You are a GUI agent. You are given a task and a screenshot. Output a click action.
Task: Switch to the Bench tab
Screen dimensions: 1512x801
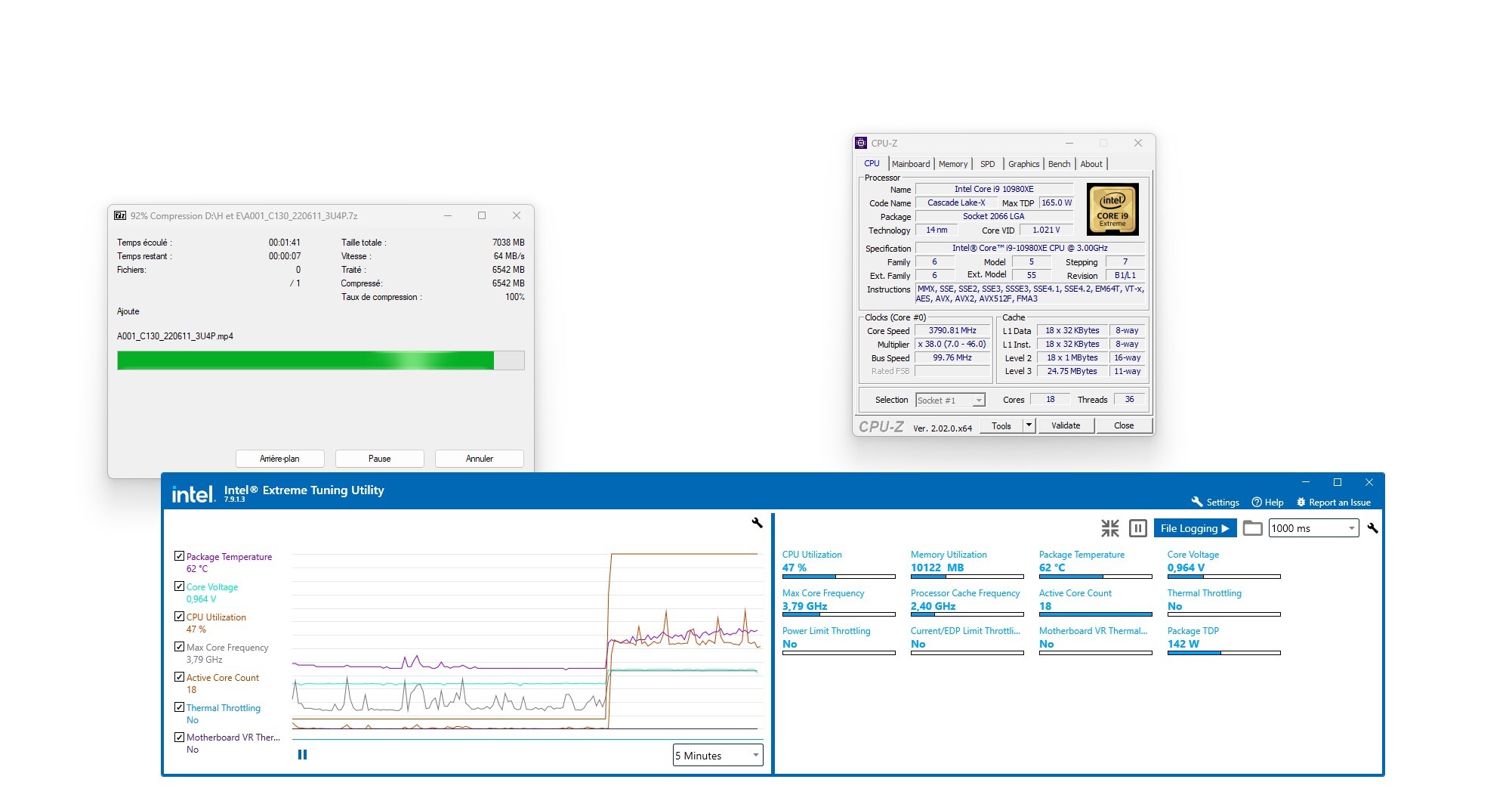coord(1059,164)
